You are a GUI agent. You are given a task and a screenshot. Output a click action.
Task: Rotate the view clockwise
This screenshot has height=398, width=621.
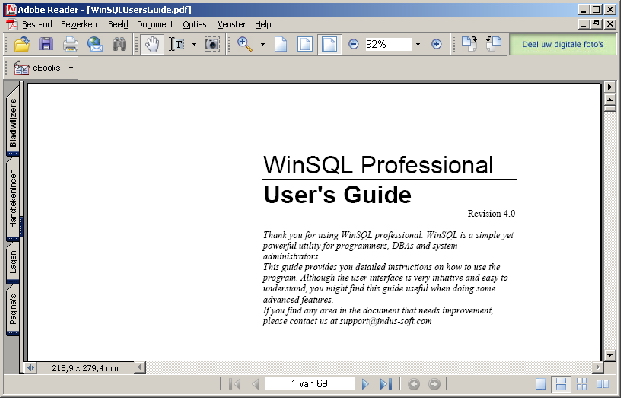pyautogui.click(x=469, y=44)
